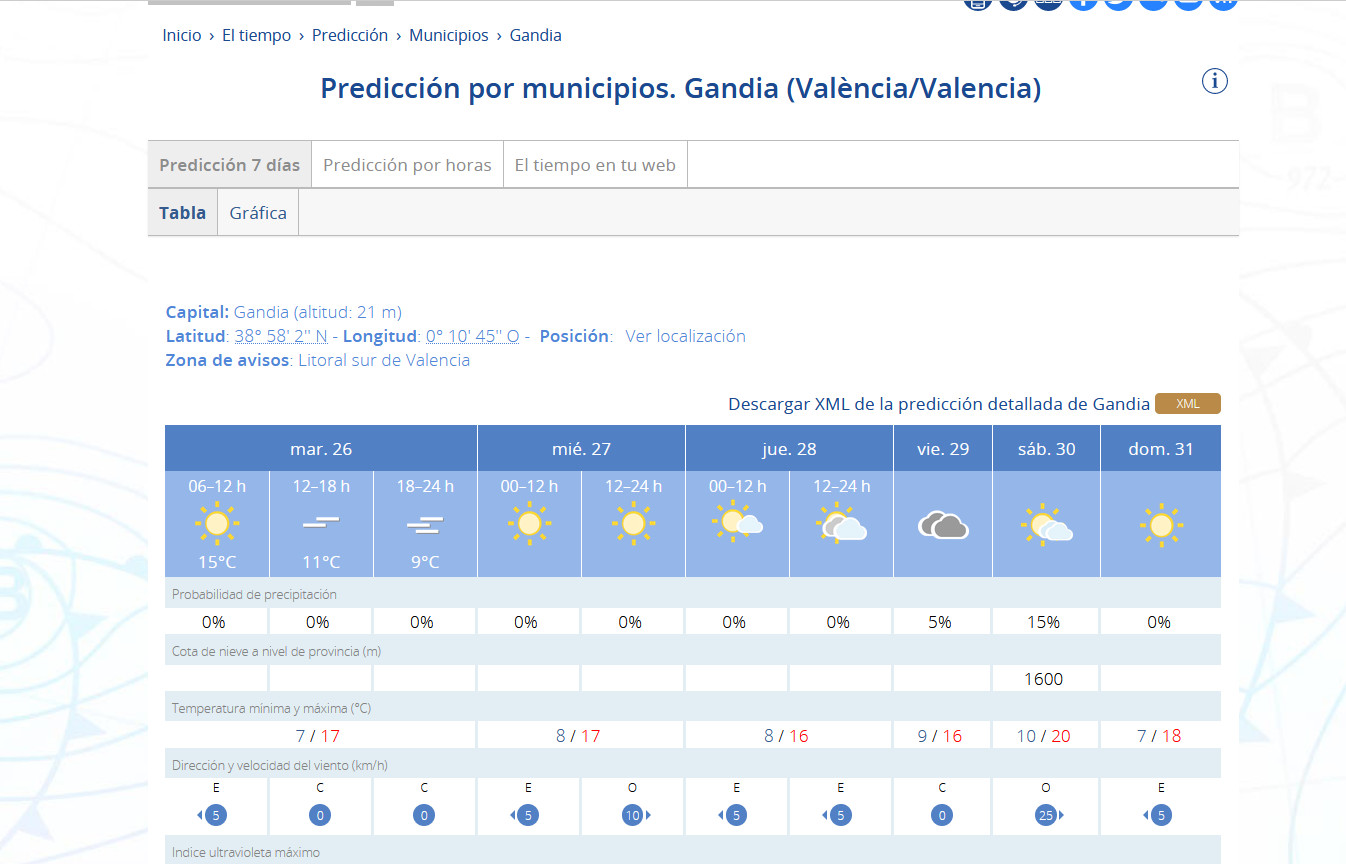Click Descargar XML de la predicción text
The width and height of the screenshot is (1346, 864).
939,404
